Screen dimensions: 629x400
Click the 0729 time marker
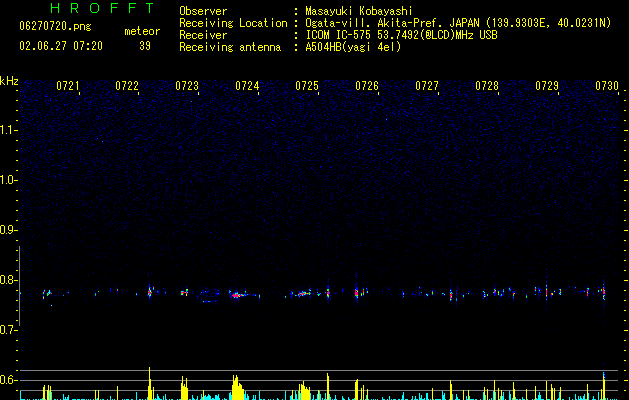pyautogui.click(x=547, y=86)
